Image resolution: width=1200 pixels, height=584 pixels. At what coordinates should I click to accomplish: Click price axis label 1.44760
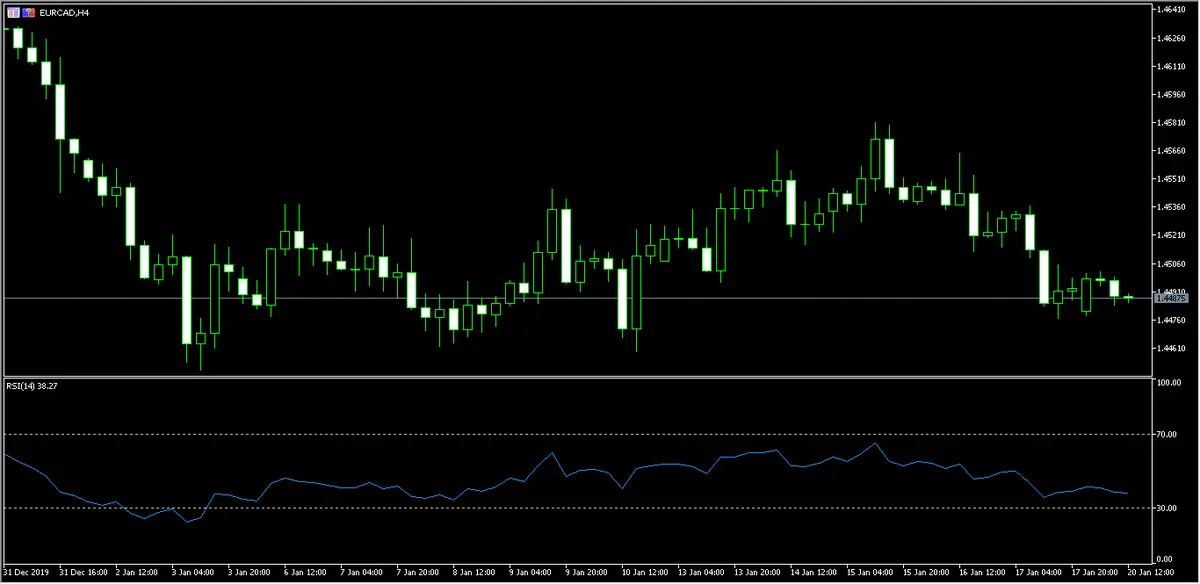(1171, 320)
